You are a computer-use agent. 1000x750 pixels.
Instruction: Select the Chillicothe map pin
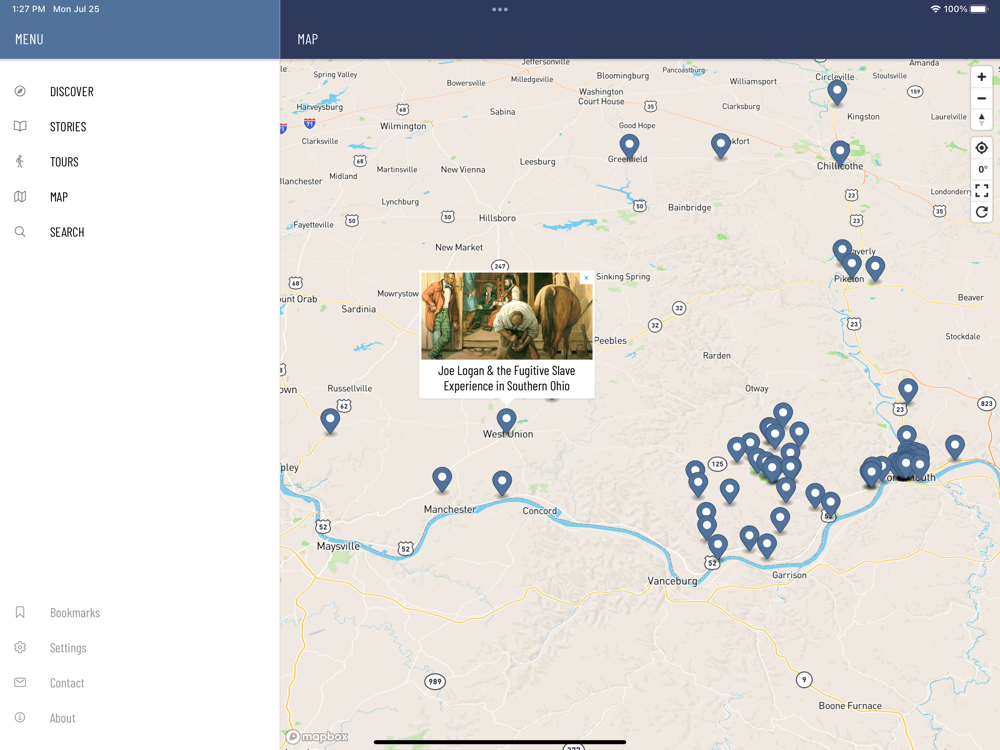pos(840,154)
